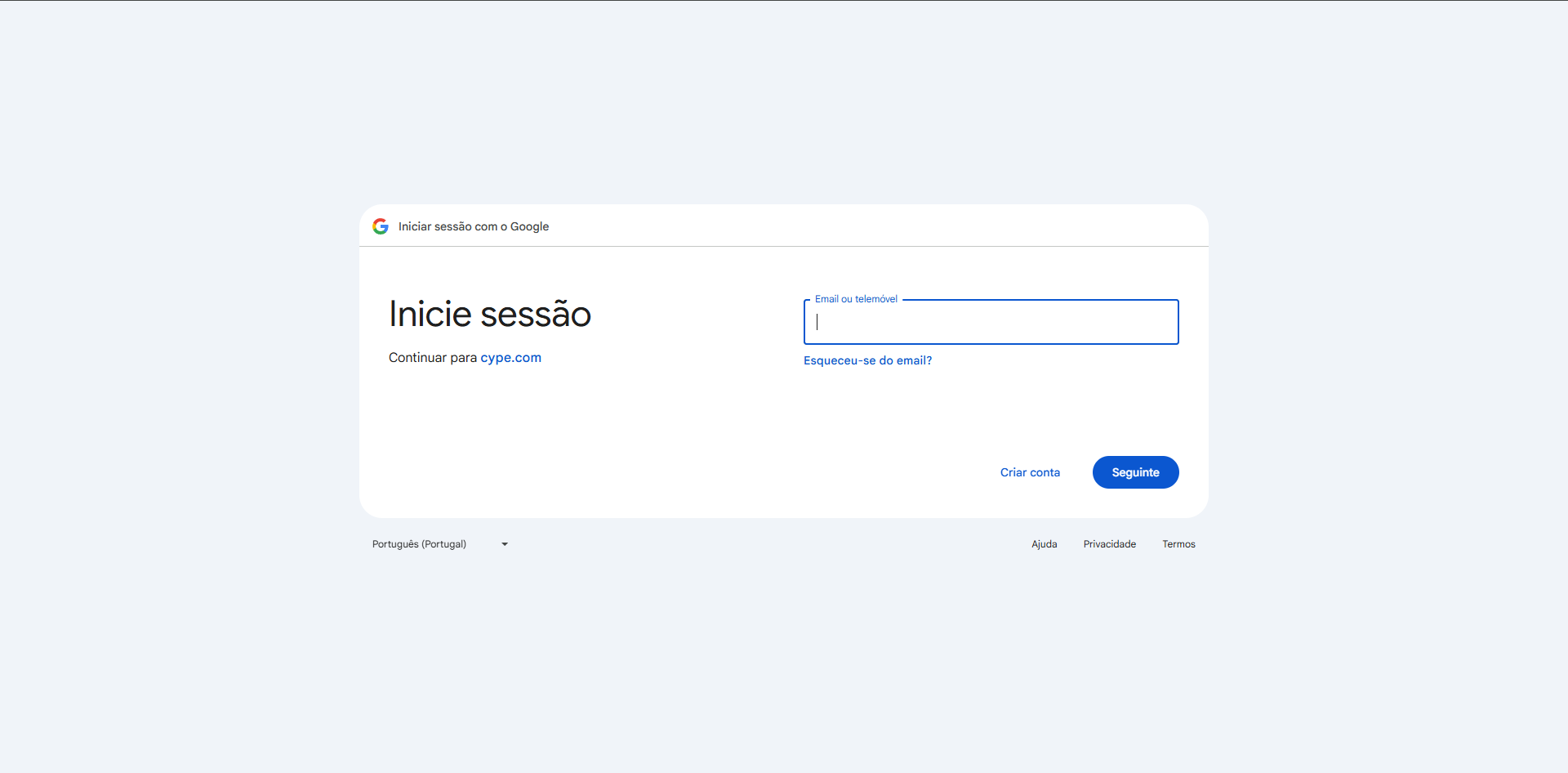Image resolution: width=1568 pixels, height=773 pixels.
Task: Open the 'Português (Portugal)' language selector
Action: click(x=420, y=544)
